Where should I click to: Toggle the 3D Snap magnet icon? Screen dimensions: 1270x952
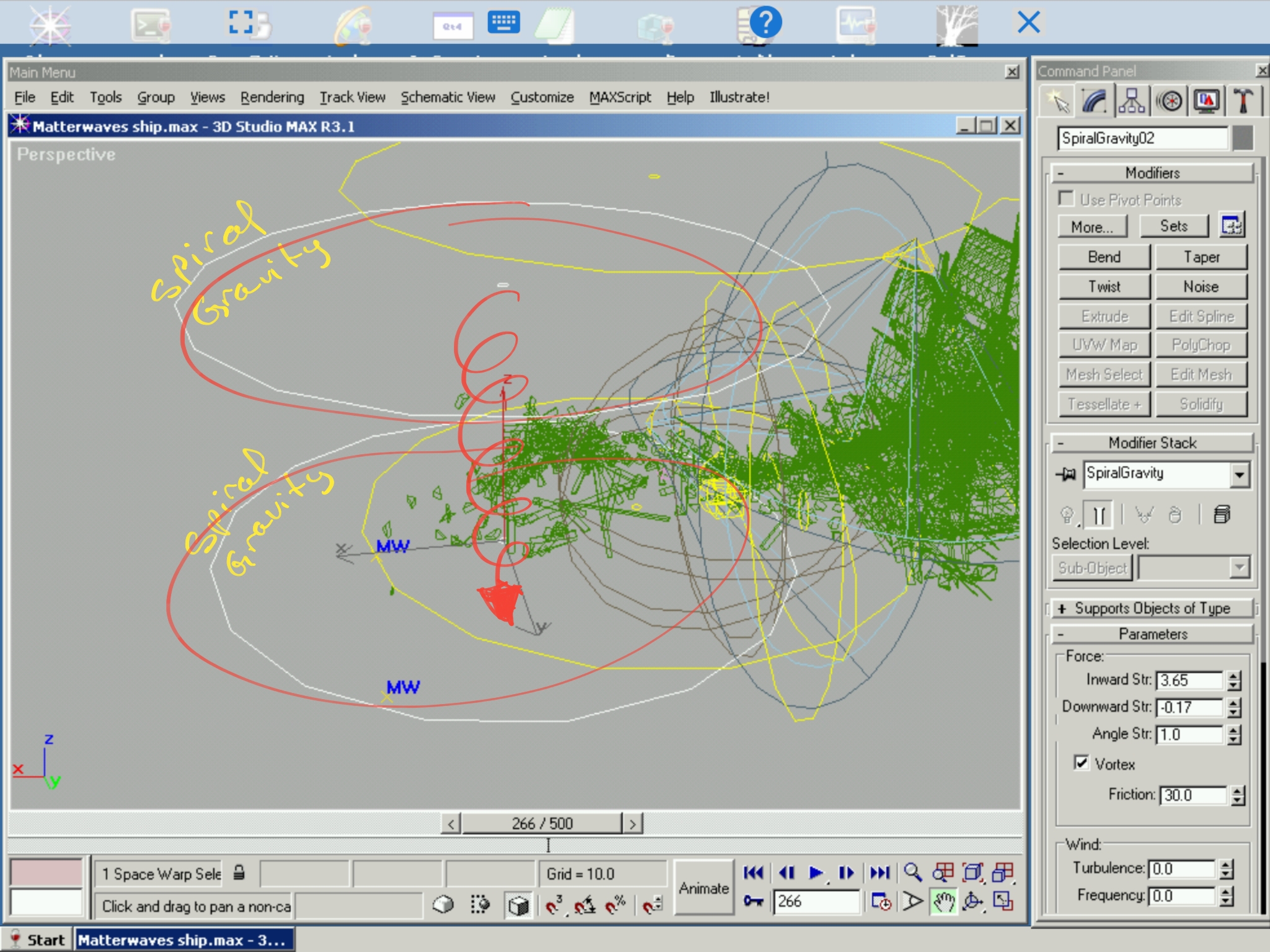pyautogui.click(x=553, y=905)
